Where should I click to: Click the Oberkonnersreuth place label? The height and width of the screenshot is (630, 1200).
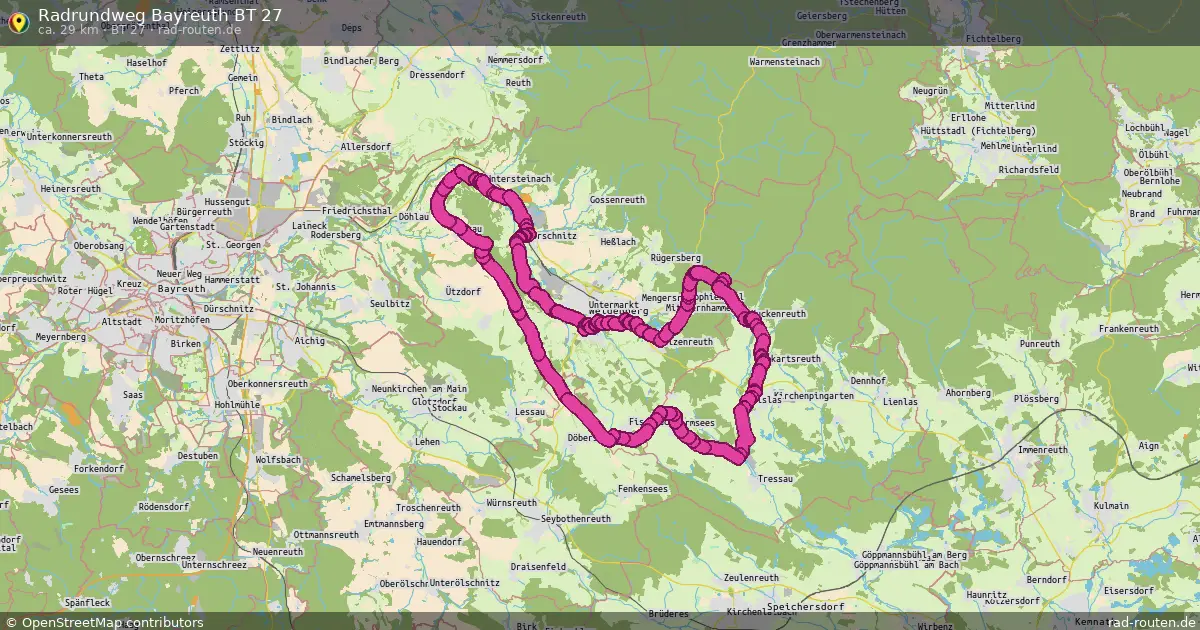coord(268,383)
